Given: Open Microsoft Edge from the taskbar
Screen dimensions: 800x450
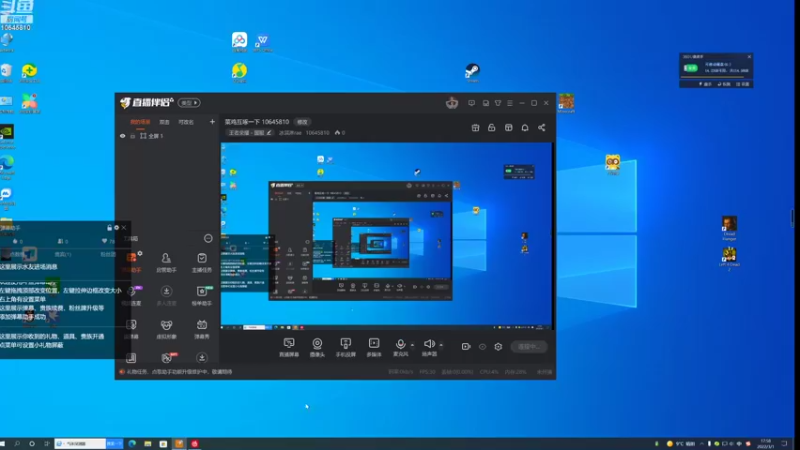Looking at the screenshot, I should [x=132, y=444].
